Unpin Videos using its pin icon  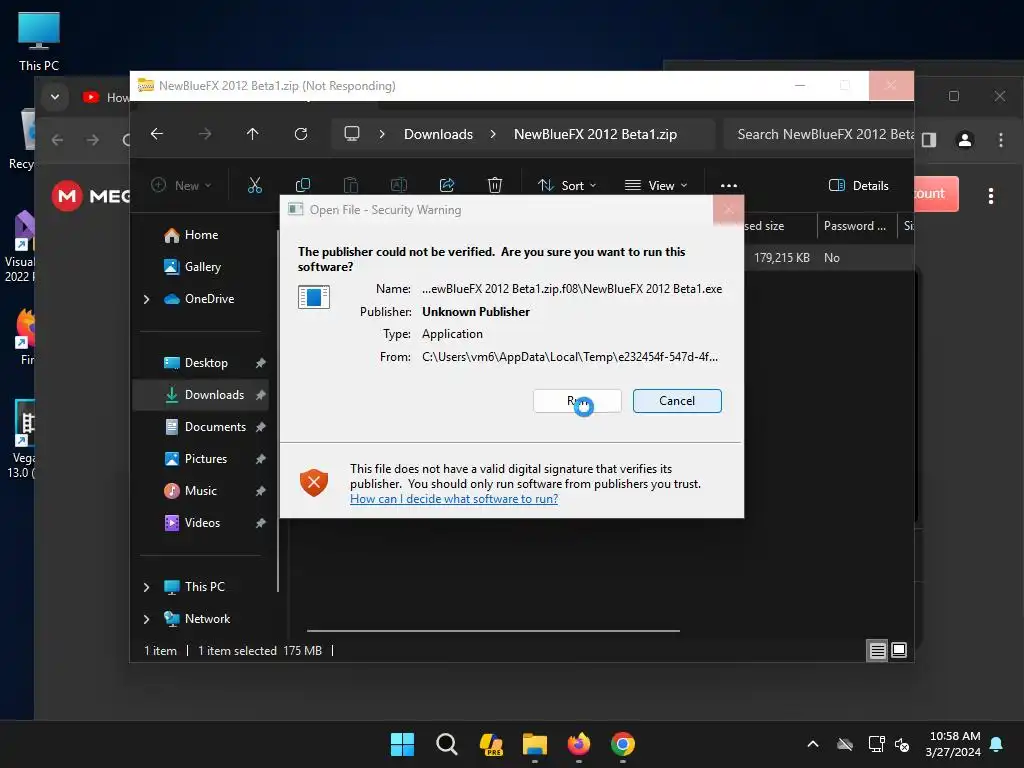coord(261,522)
